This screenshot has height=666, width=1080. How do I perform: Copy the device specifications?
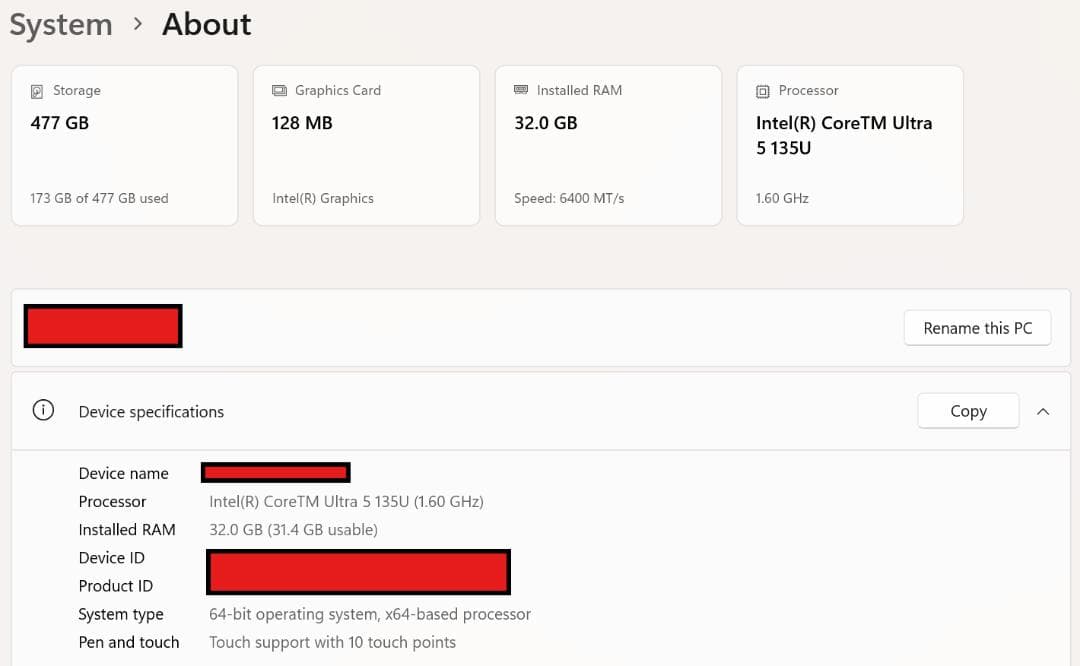[x=968, y=411]
